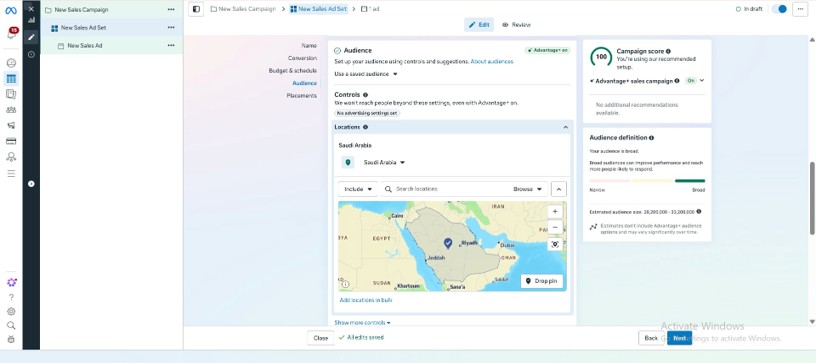Close the editor with the X icon
The image size is (816, 363).
[x=31, y=9]
